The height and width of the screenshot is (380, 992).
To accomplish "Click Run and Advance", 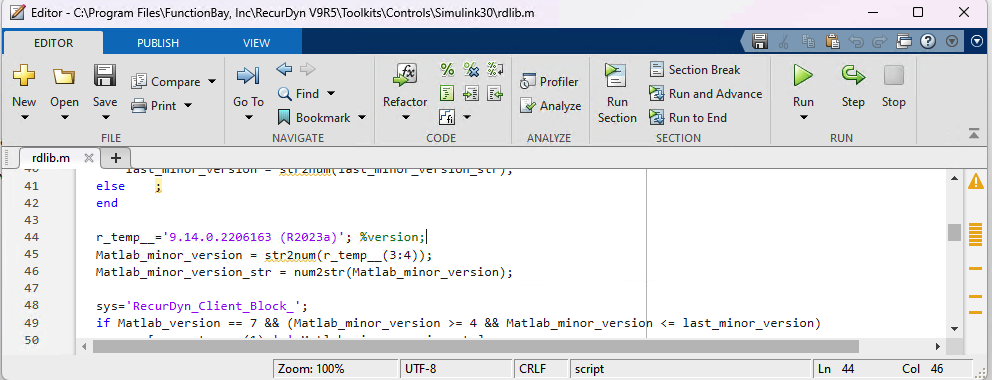I will pos(706,94).
